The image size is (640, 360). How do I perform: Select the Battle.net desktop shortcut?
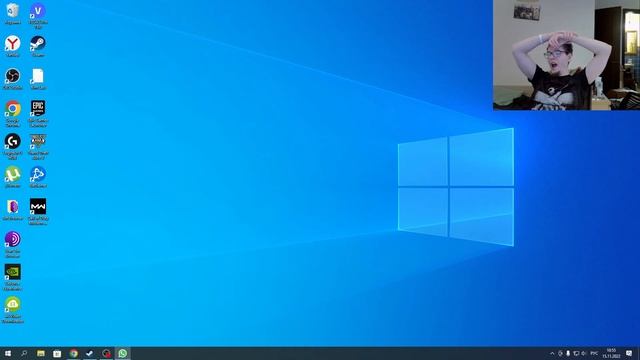[x=38, y=175]
